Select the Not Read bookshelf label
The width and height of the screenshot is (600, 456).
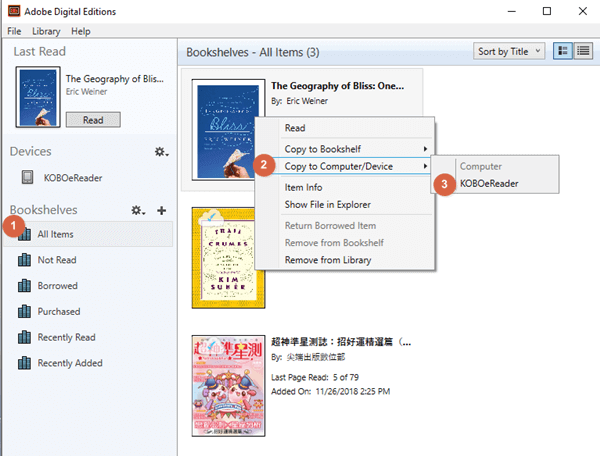pos(57,260)
